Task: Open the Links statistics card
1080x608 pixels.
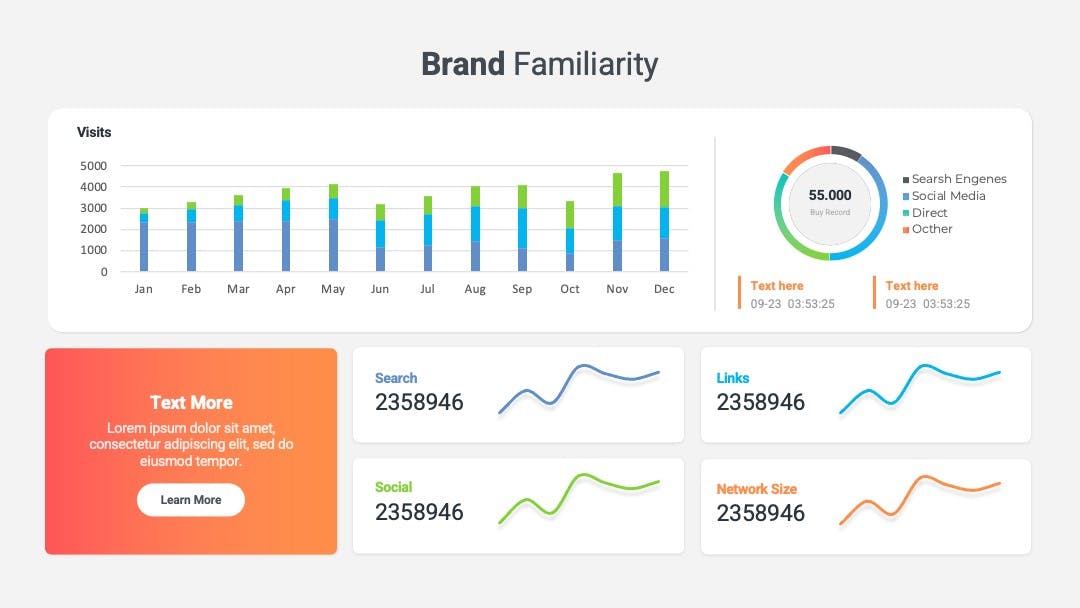Action: pyautogui.click(x=865, y=394)
